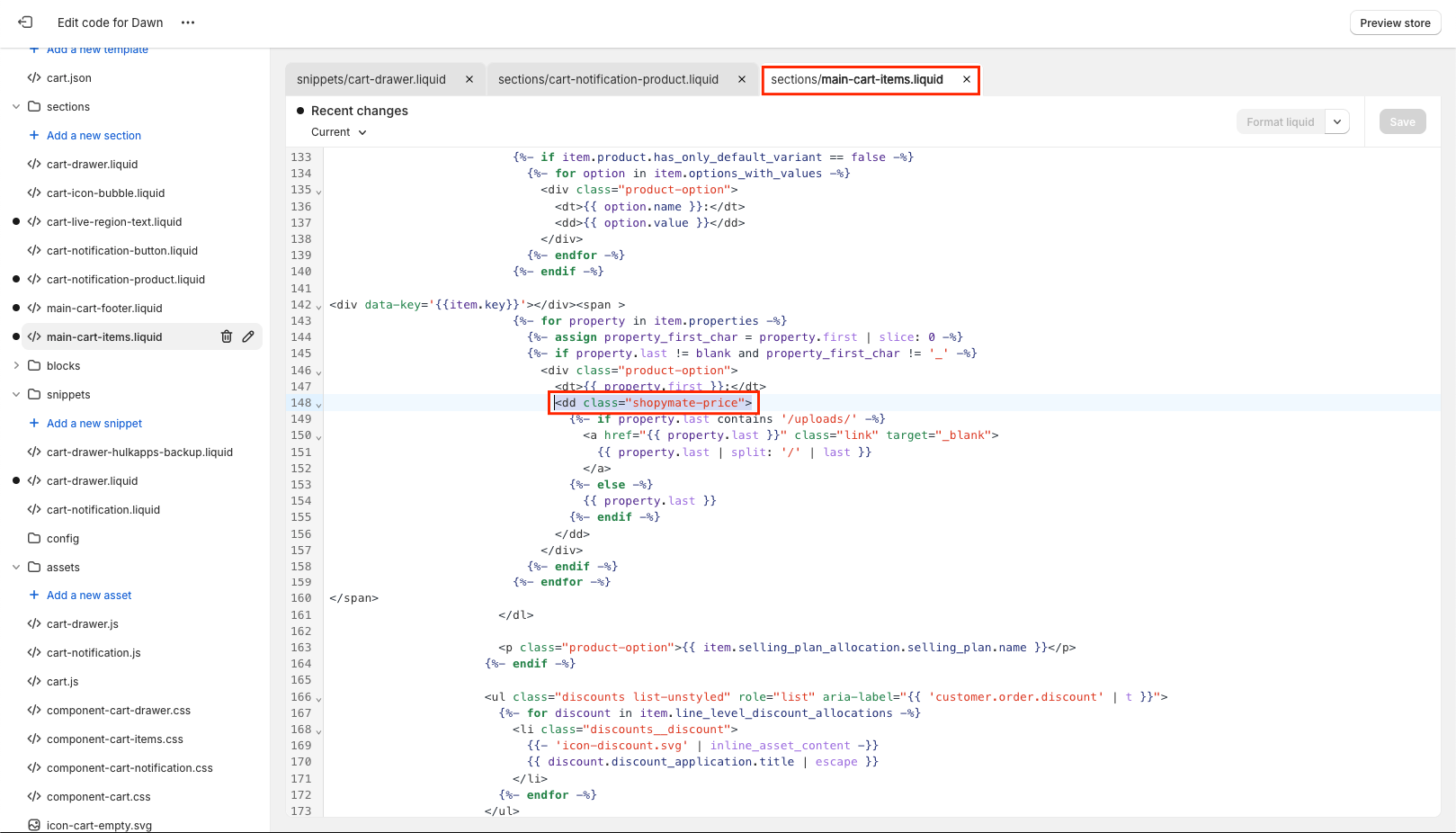Fold code at line 168
The height and width of the screenshot is (833, 1456).
(318, 731)
